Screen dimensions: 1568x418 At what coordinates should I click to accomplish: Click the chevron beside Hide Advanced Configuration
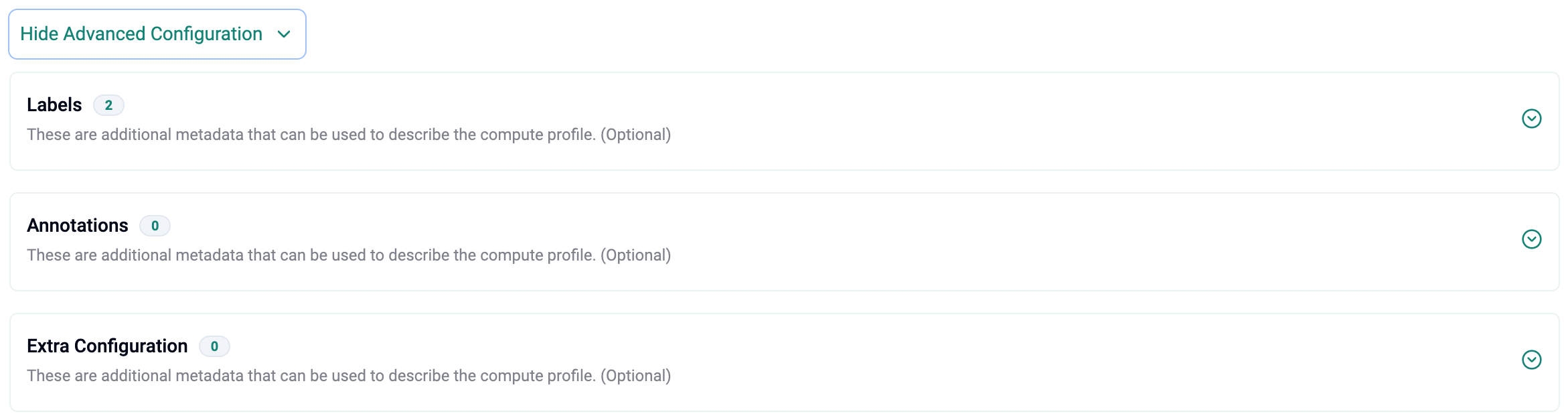pos(284,34)
